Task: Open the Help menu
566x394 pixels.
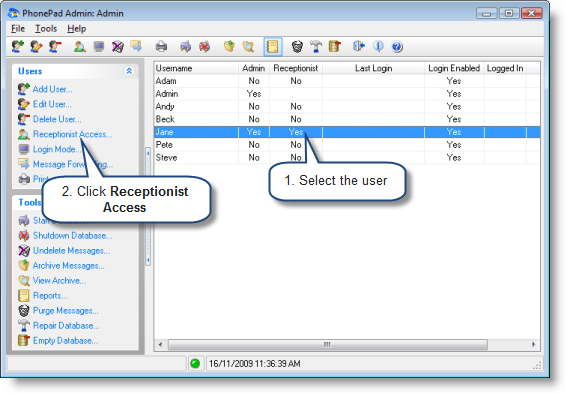Action: click(77, 29)
